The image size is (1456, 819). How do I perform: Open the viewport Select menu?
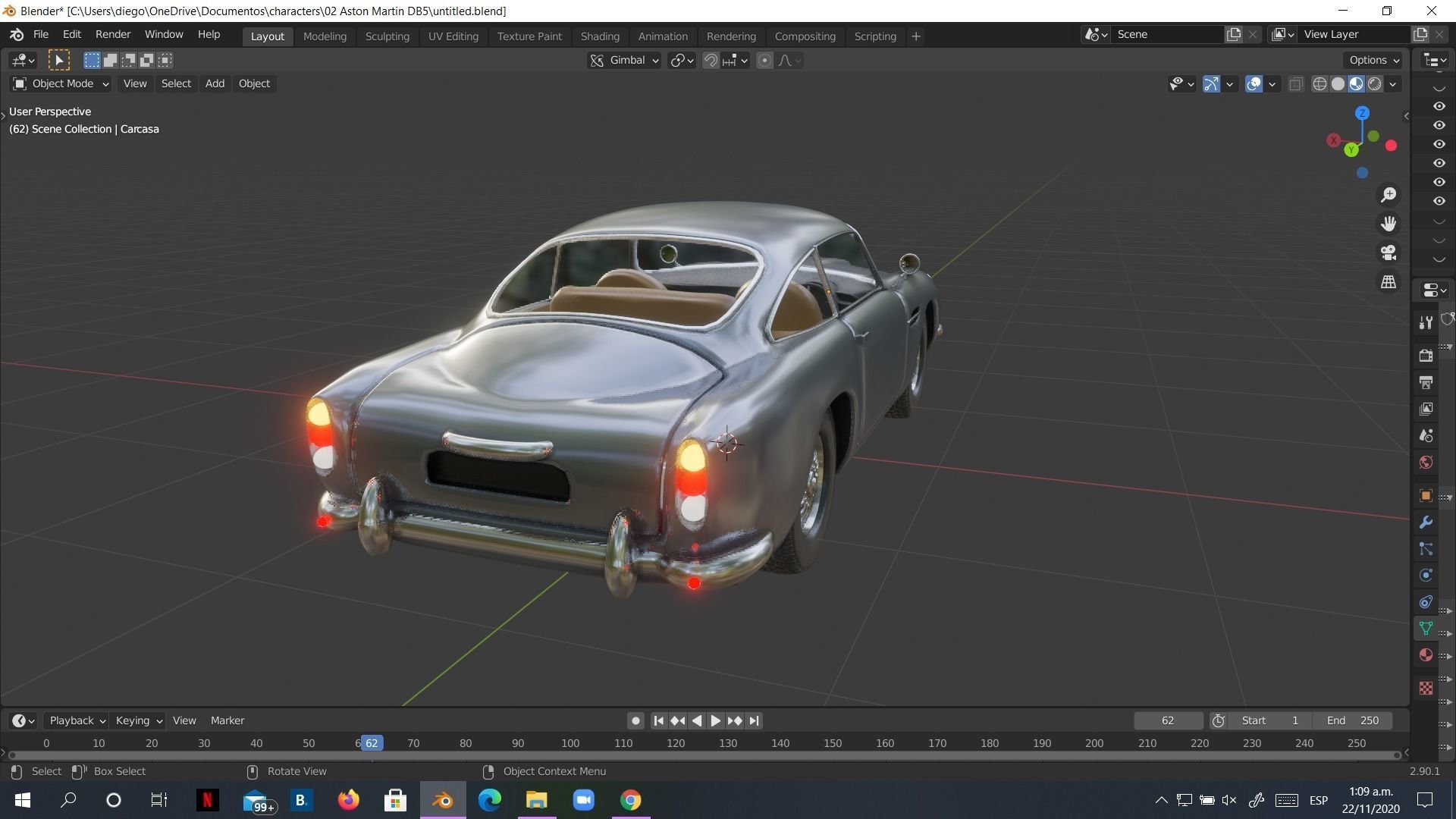pos(176,83)
